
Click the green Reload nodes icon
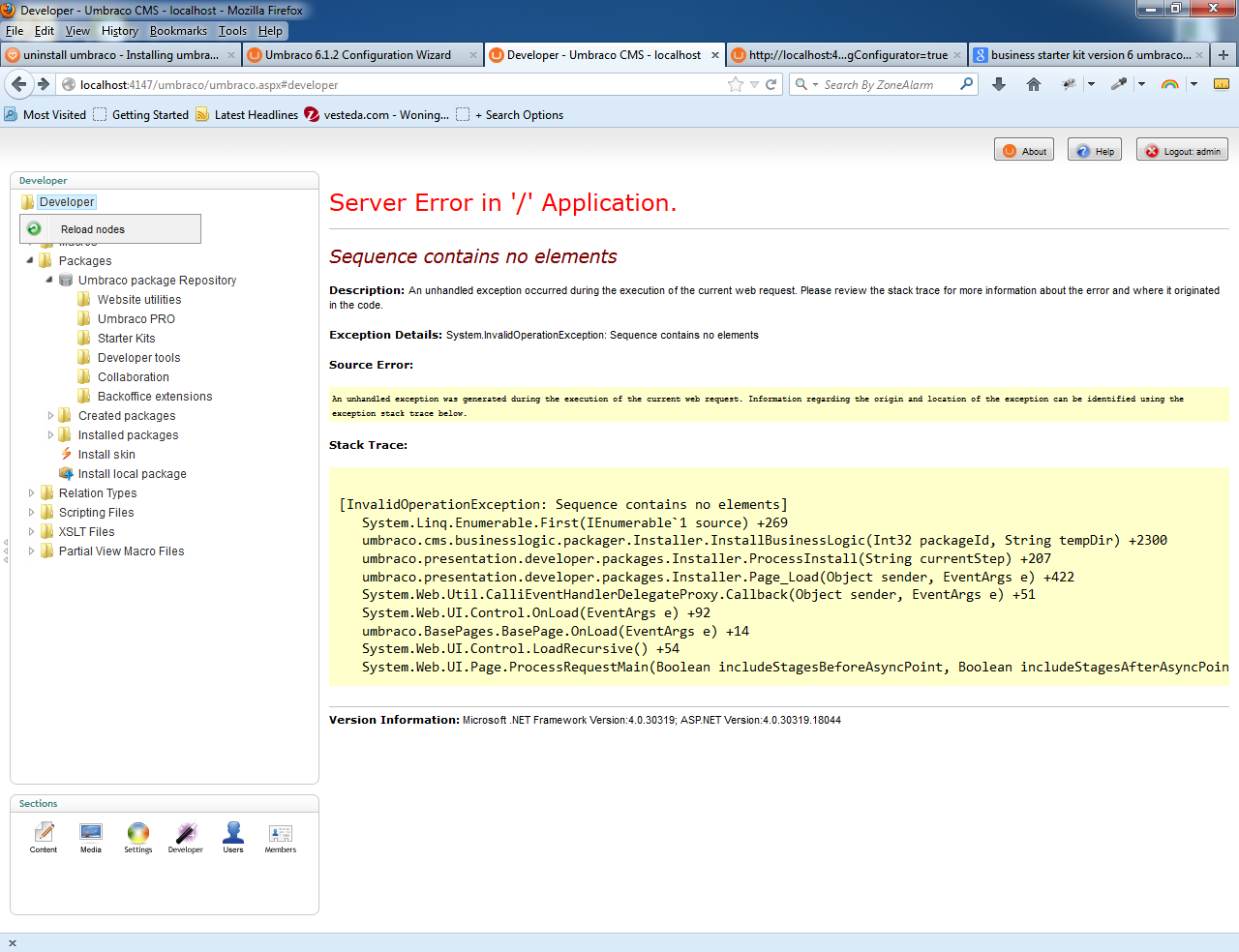(34, 228)
